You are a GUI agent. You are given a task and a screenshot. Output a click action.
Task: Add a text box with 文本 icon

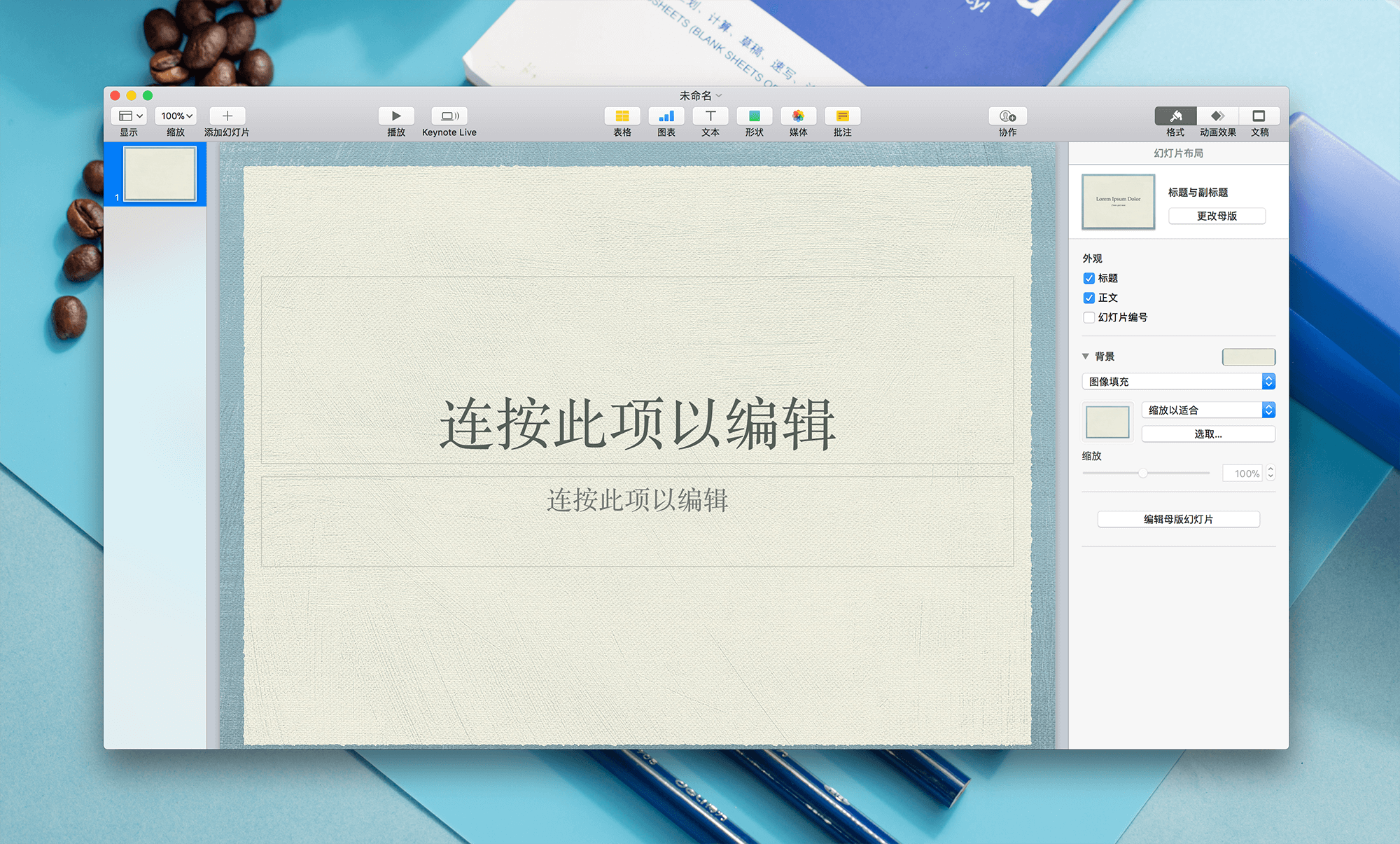[710, 116]
